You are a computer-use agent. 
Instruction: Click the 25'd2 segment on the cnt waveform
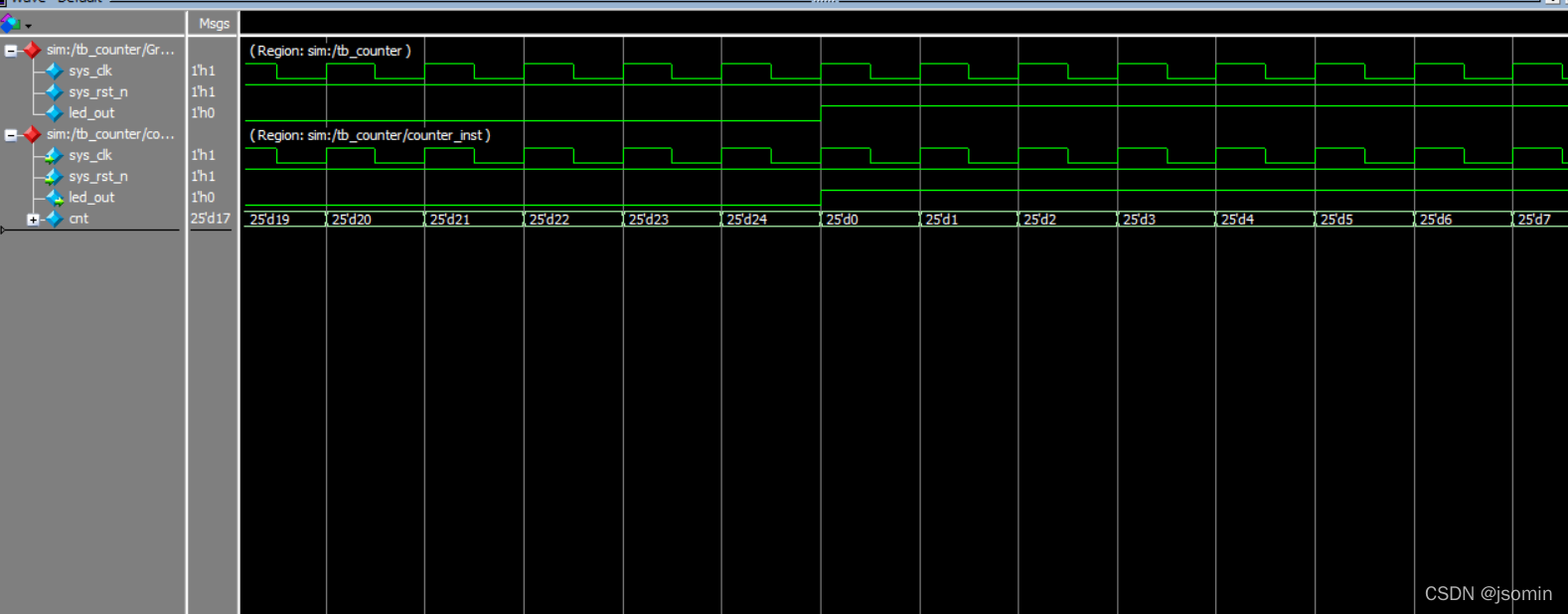1067,219
